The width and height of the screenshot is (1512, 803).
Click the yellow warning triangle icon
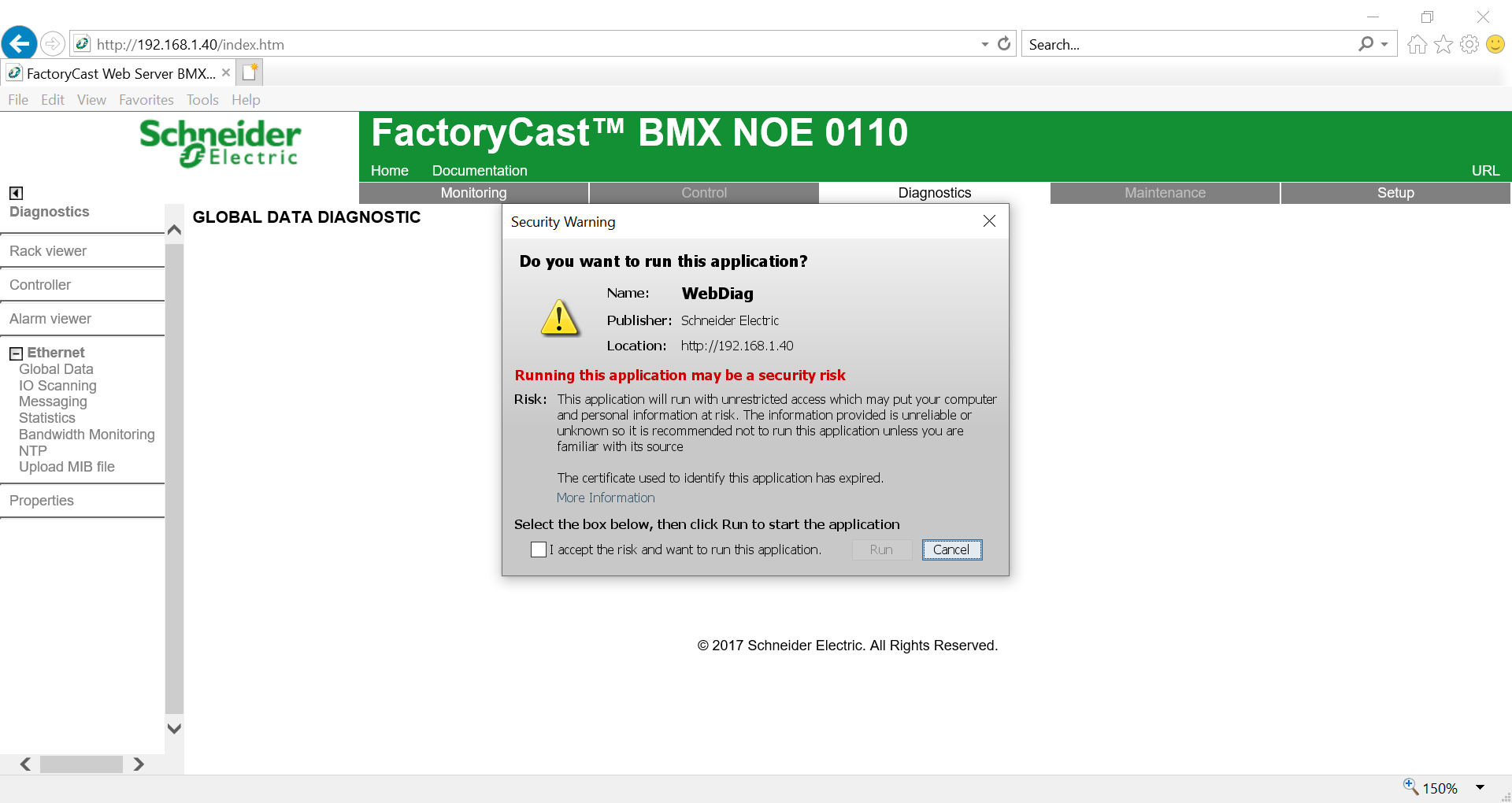[560, 318]
